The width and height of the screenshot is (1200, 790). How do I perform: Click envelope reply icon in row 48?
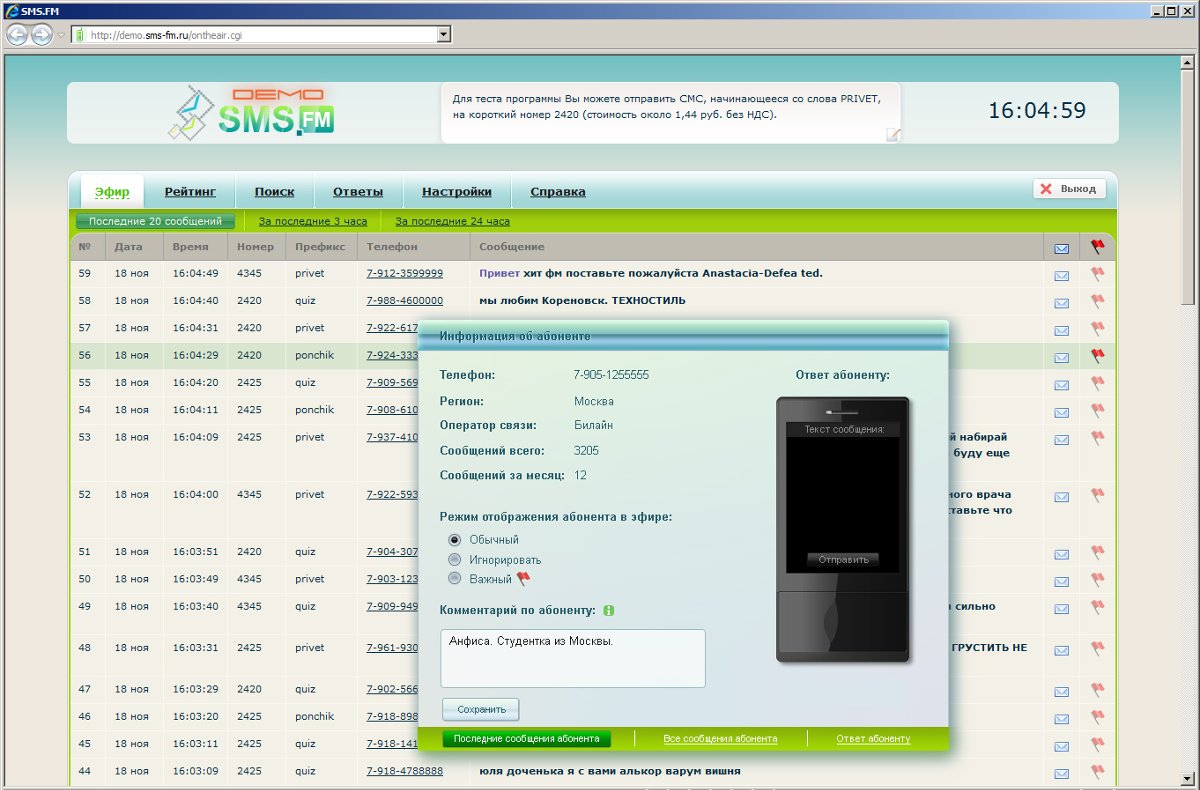[1061, 650]
